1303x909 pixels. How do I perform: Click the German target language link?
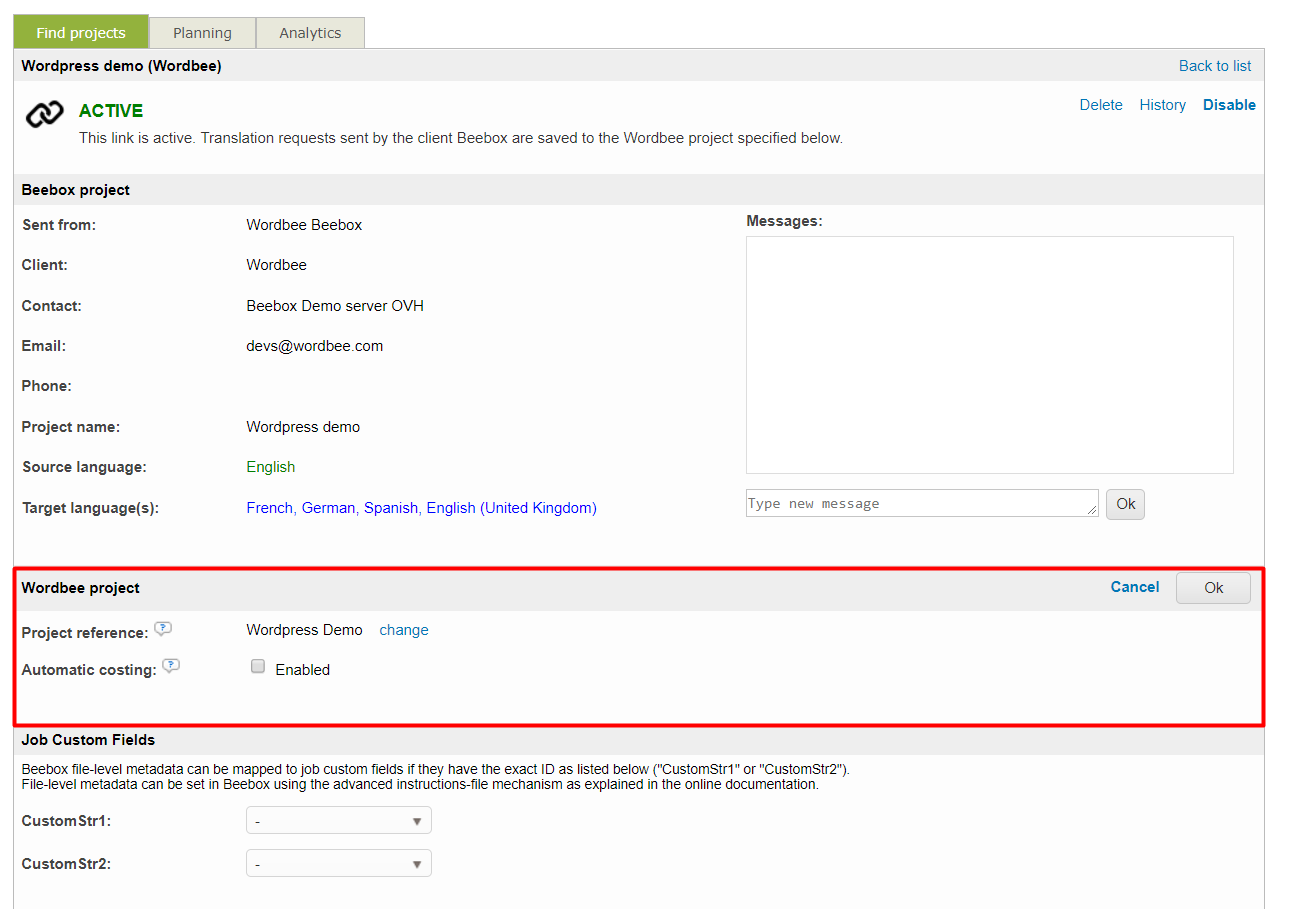click(x=328, y=508)
